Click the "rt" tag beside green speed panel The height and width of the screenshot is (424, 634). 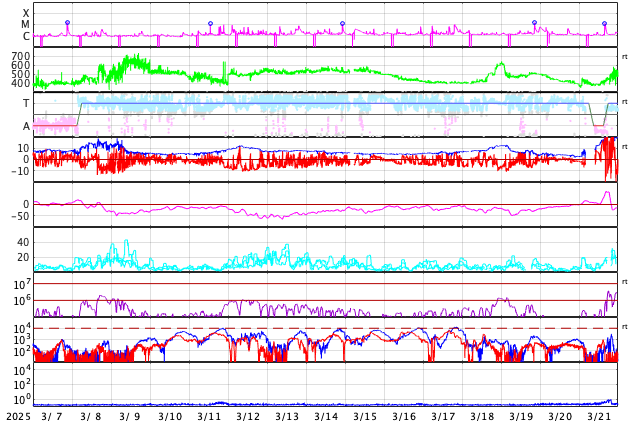point(625,57)
